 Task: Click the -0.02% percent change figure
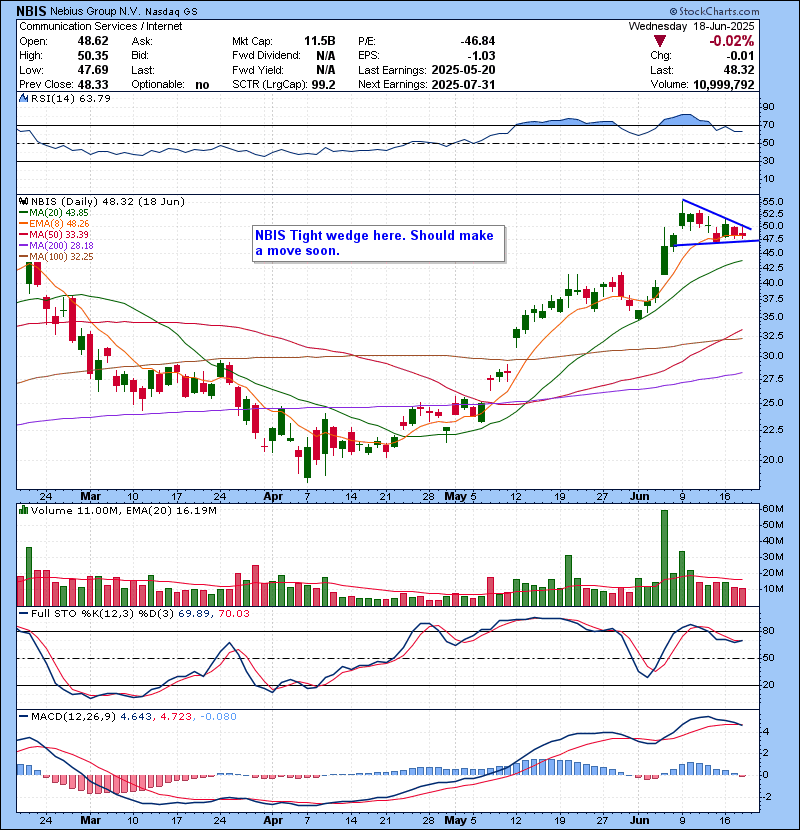(732, 41)
